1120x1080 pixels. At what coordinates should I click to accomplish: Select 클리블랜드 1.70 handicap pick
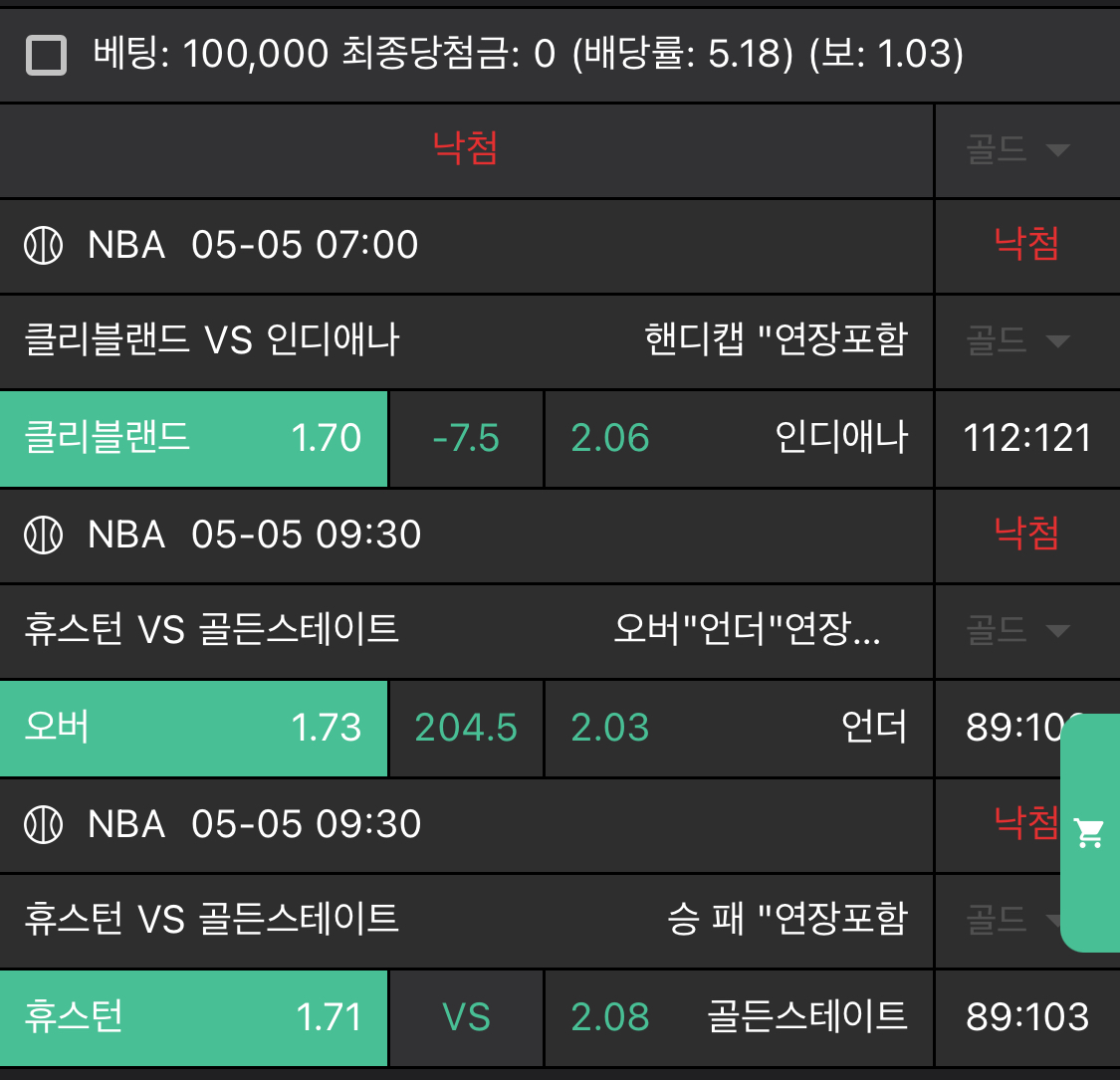click(193, 438)
